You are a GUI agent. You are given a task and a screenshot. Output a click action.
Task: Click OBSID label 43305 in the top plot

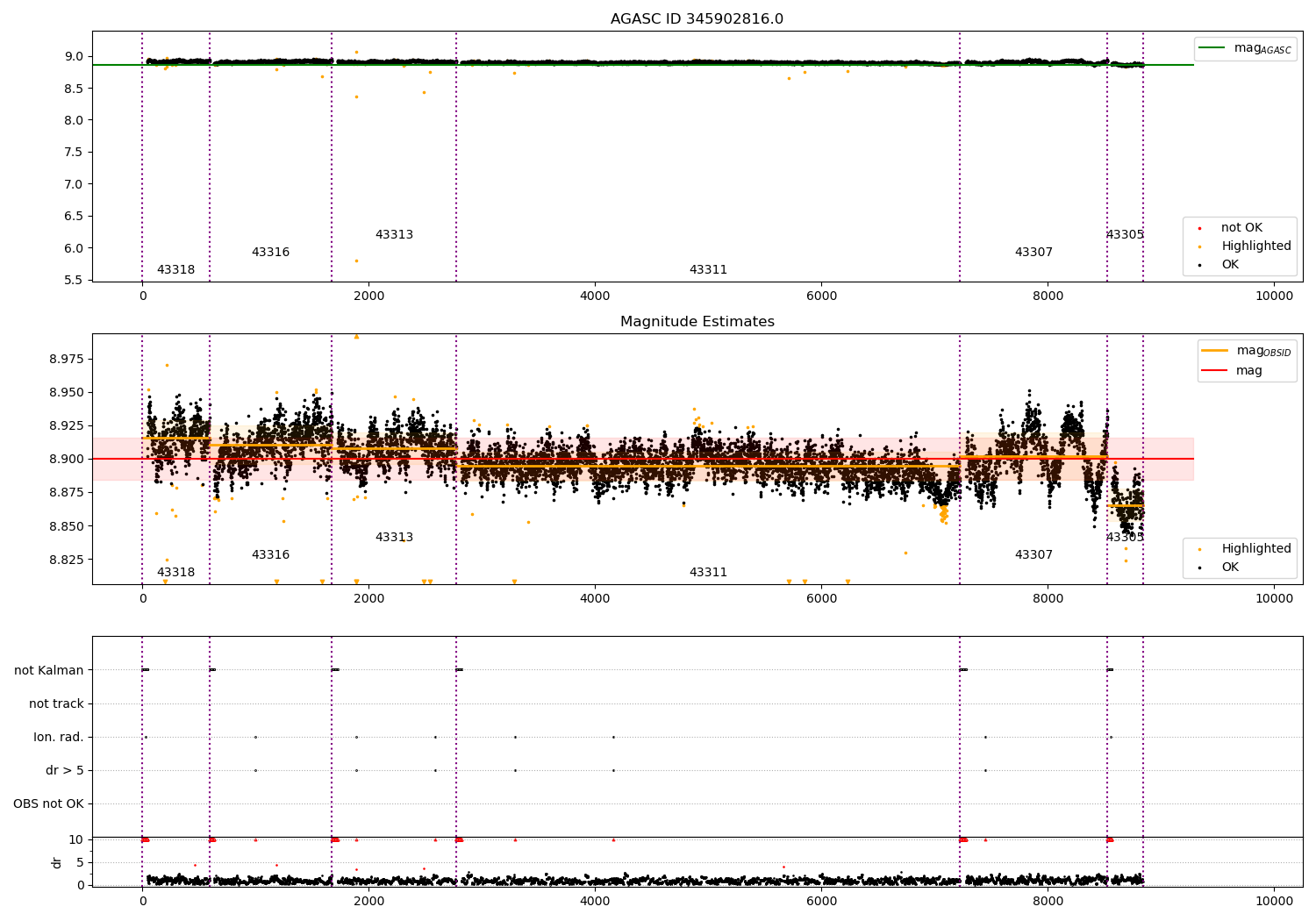tap(1125, 235)
